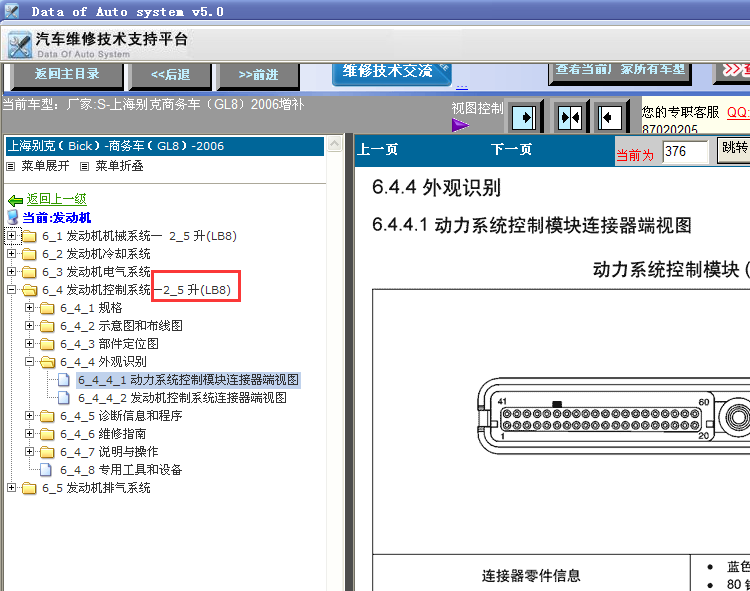Click 返回上一级 link

tap(56, 199)
